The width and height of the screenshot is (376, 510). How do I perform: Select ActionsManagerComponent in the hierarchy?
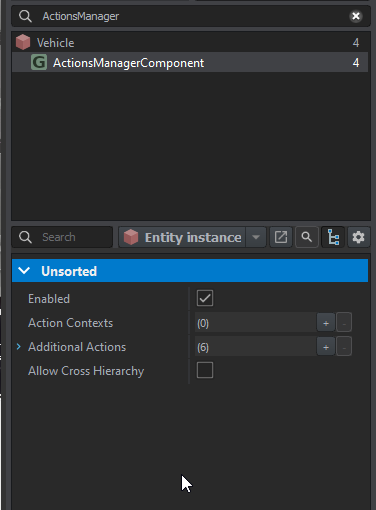pos(190,62)
